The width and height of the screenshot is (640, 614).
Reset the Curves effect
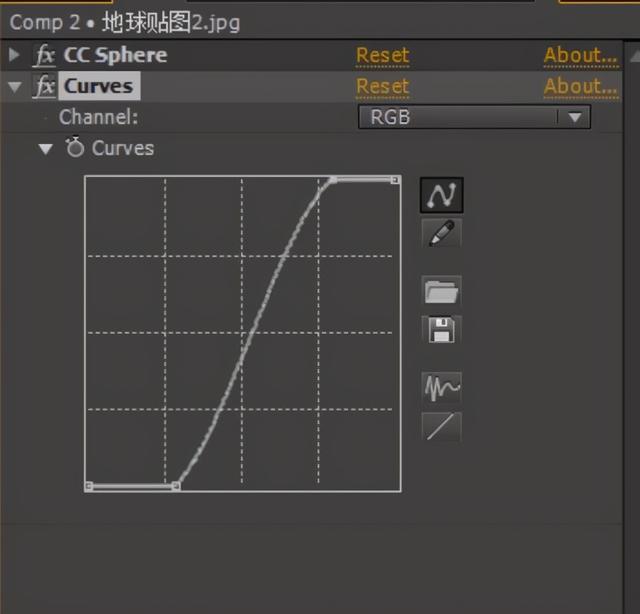click(x=382, y=86)
